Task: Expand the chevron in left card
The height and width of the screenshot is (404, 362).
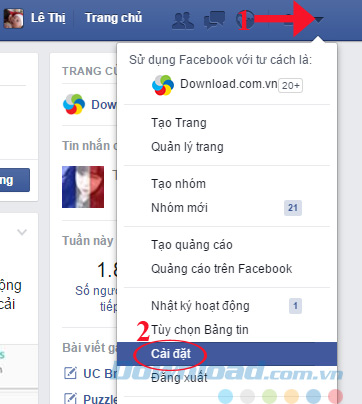Action: coord(22,232)
